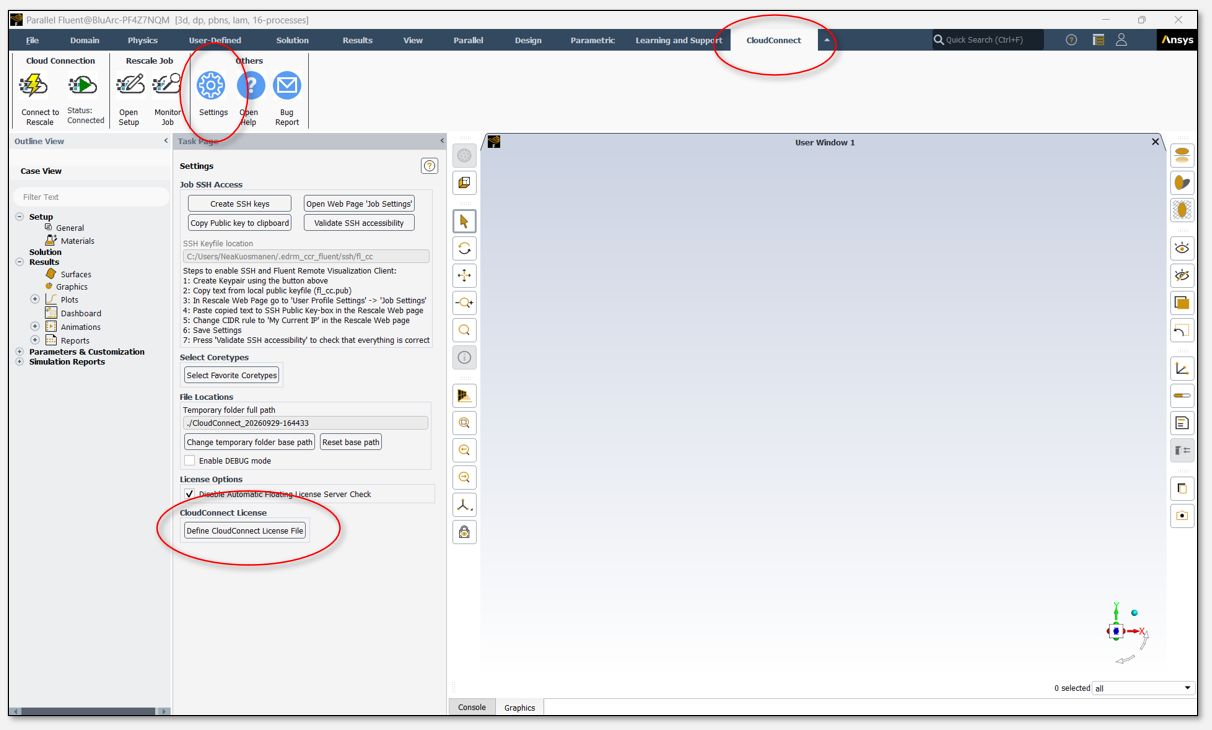Switch to the Solution ribbon tab

(292, 40)
